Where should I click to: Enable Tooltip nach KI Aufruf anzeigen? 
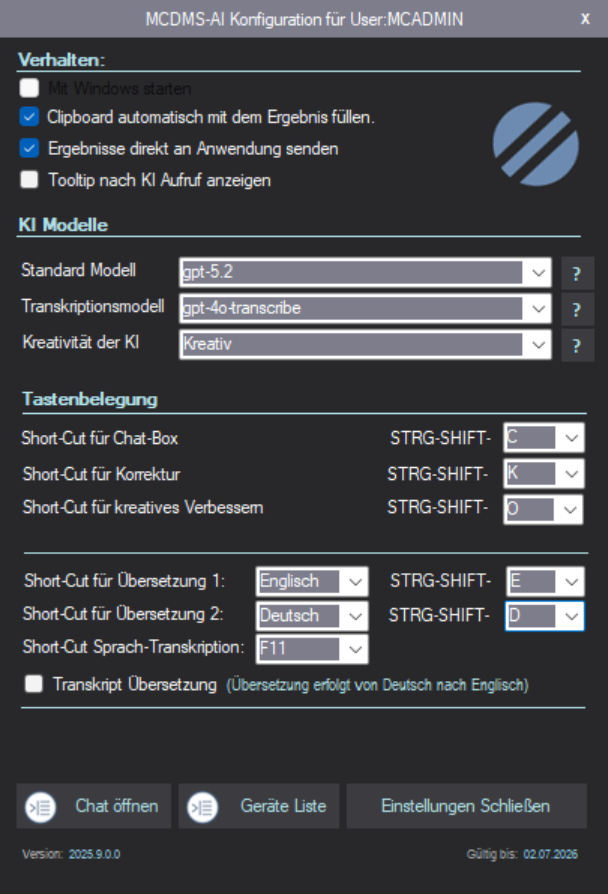tap(30, 180)
